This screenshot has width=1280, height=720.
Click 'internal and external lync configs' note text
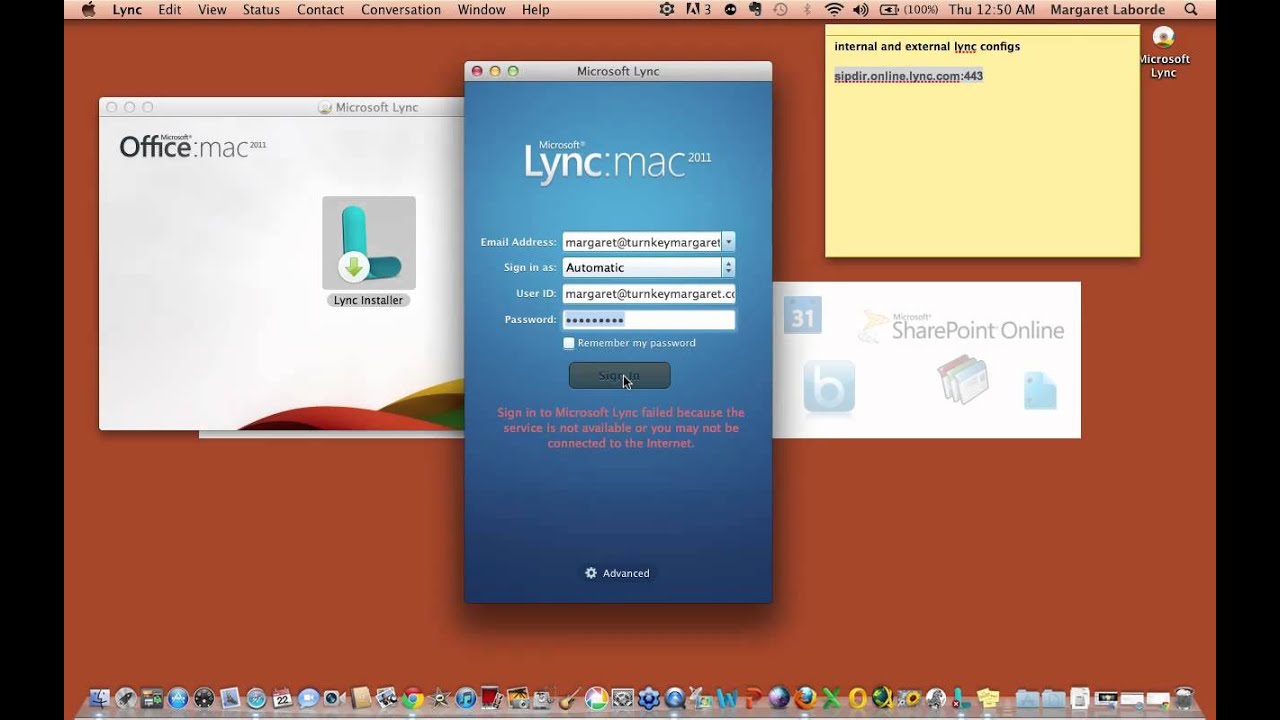(x=927, y=47)
